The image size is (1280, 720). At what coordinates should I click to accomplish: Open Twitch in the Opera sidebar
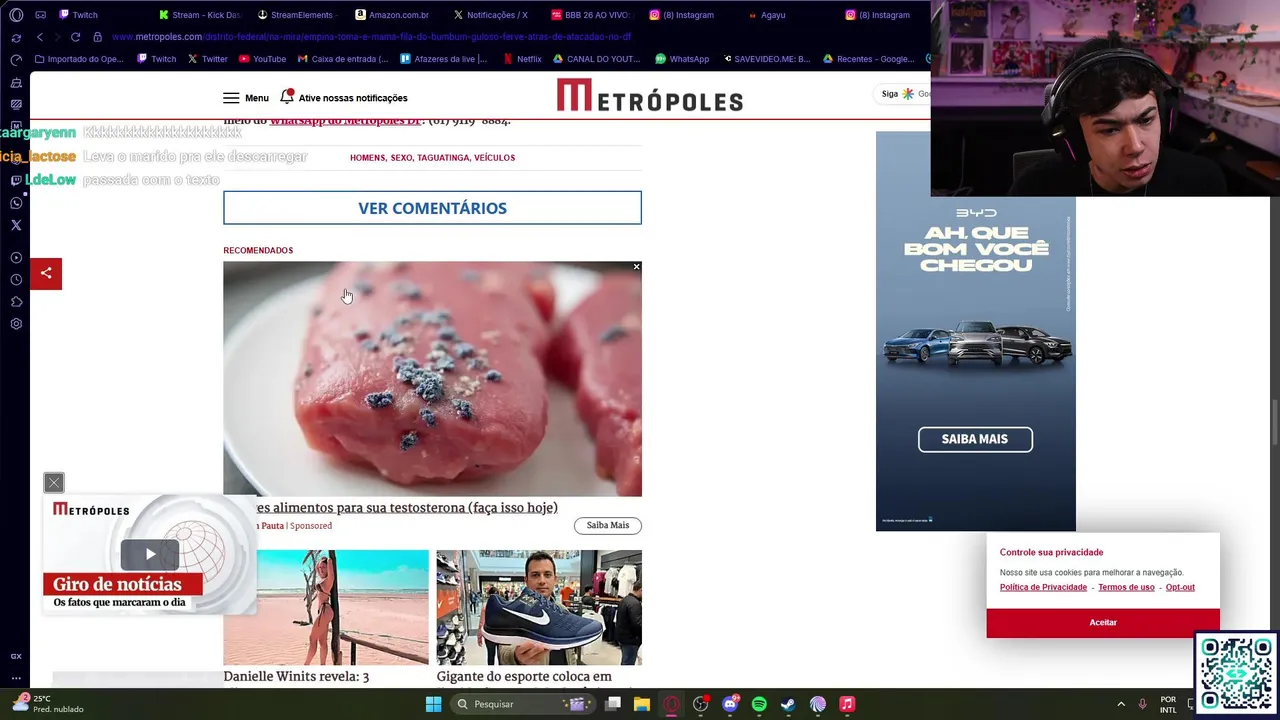[x=16, y=180]
